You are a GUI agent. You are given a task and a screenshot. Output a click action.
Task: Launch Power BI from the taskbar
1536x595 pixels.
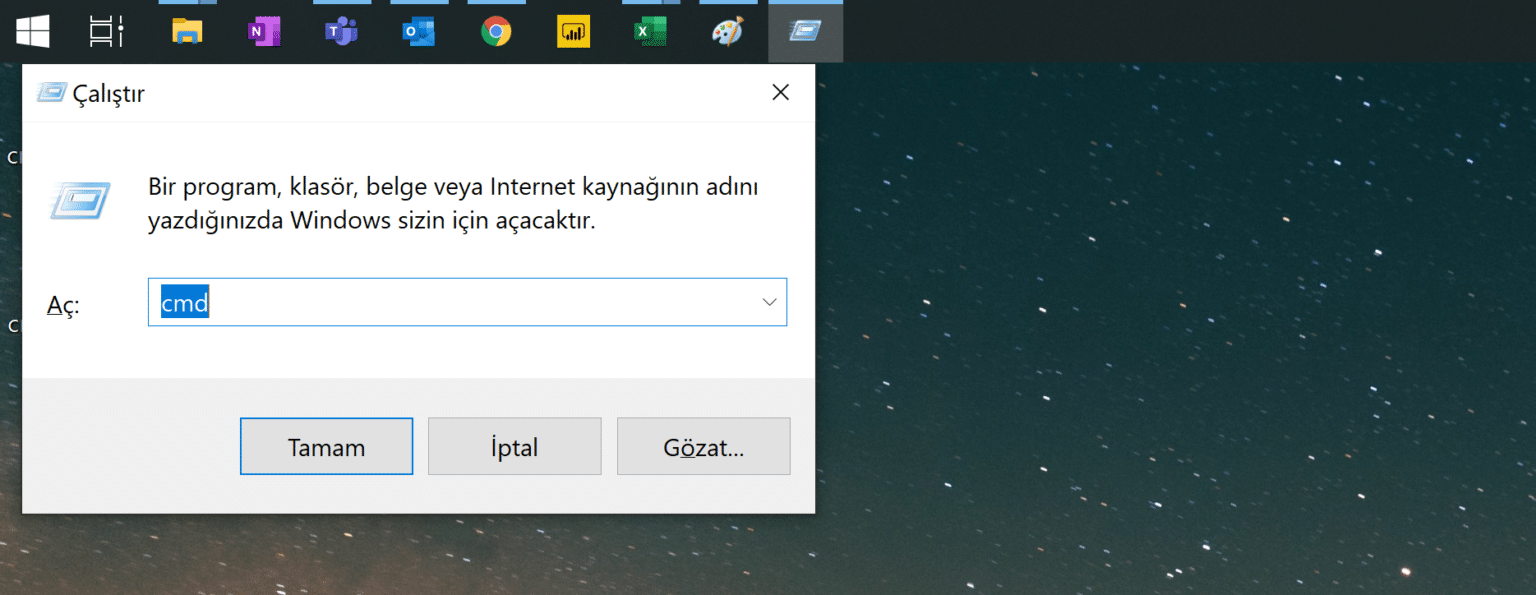[x=573, y=31]
